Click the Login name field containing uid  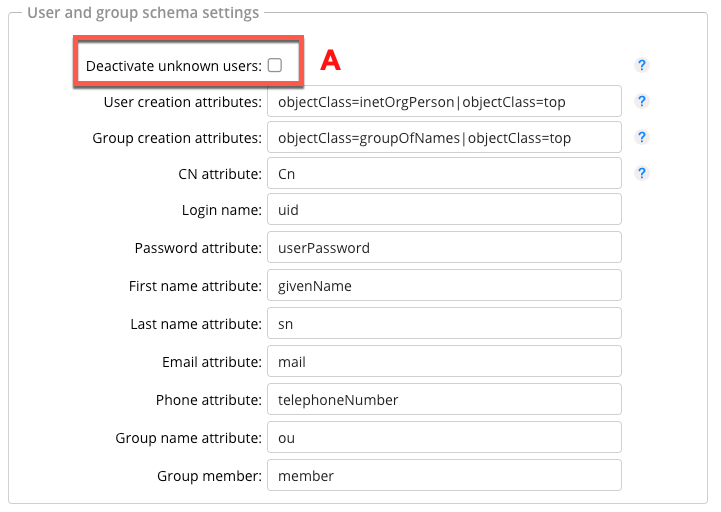pos(444,210)
